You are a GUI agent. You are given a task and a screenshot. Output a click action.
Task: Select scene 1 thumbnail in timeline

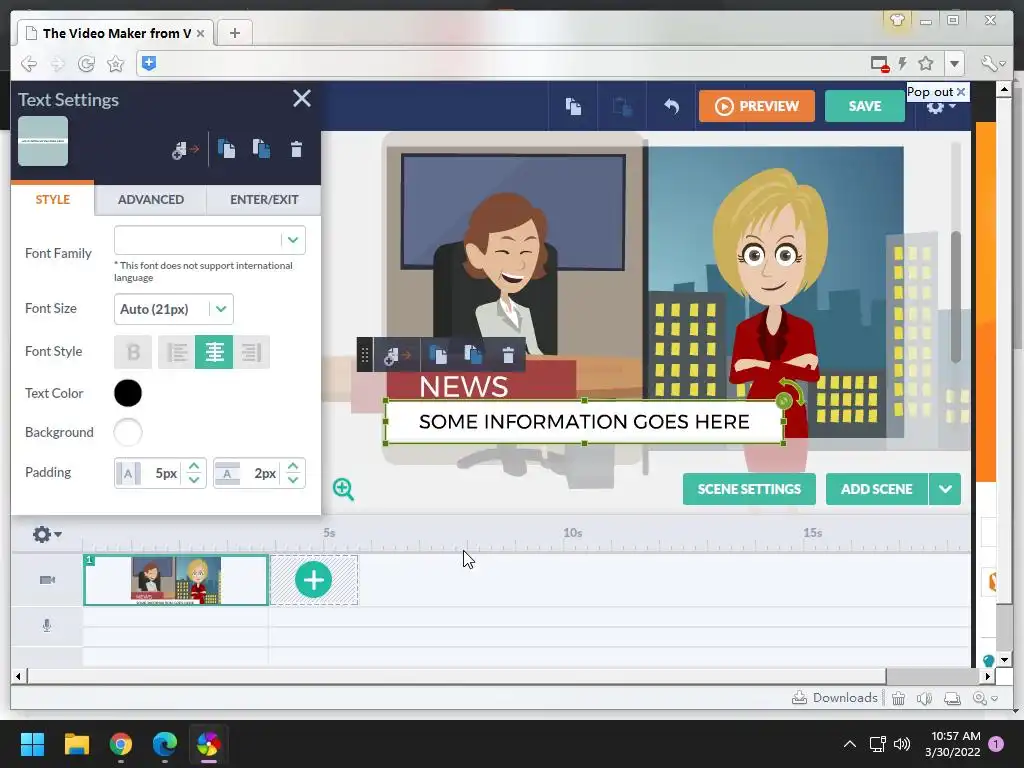tap(176, 580)
